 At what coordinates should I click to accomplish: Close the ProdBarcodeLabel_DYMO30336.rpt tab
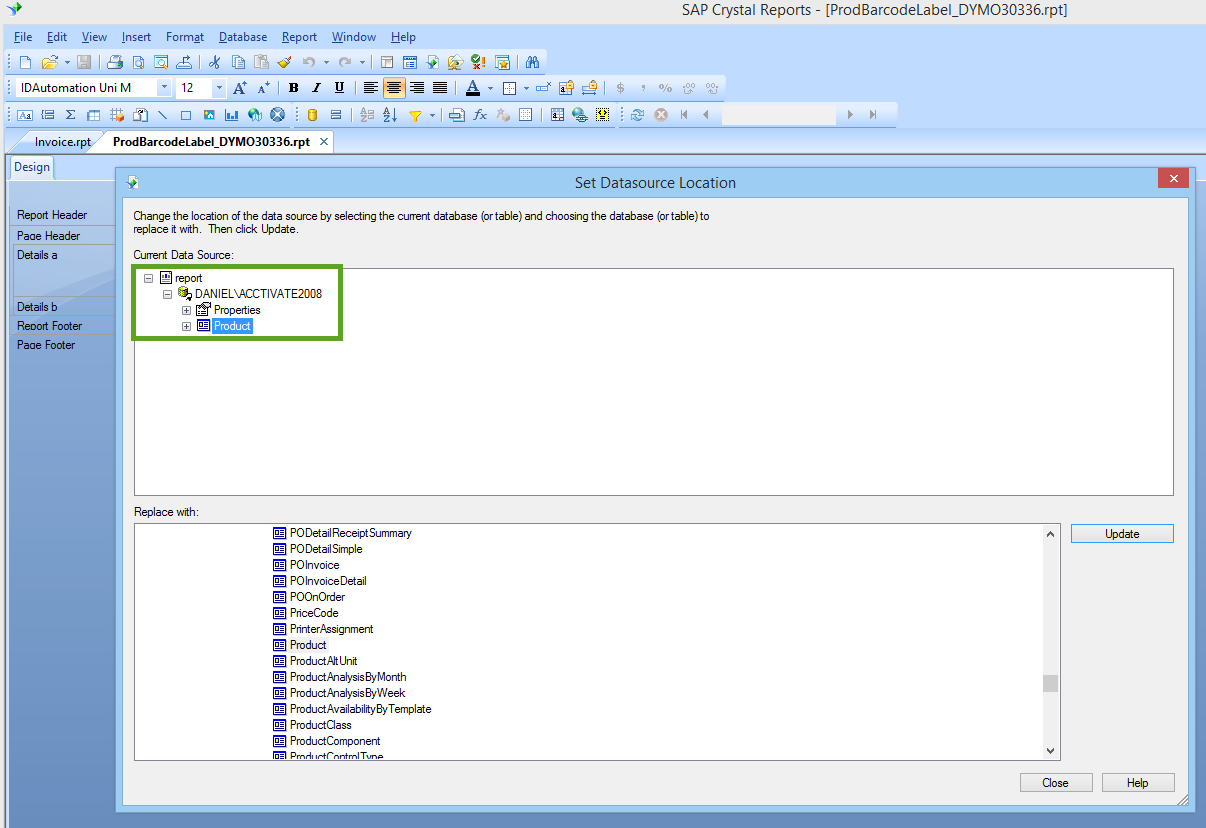click(323, 142)
